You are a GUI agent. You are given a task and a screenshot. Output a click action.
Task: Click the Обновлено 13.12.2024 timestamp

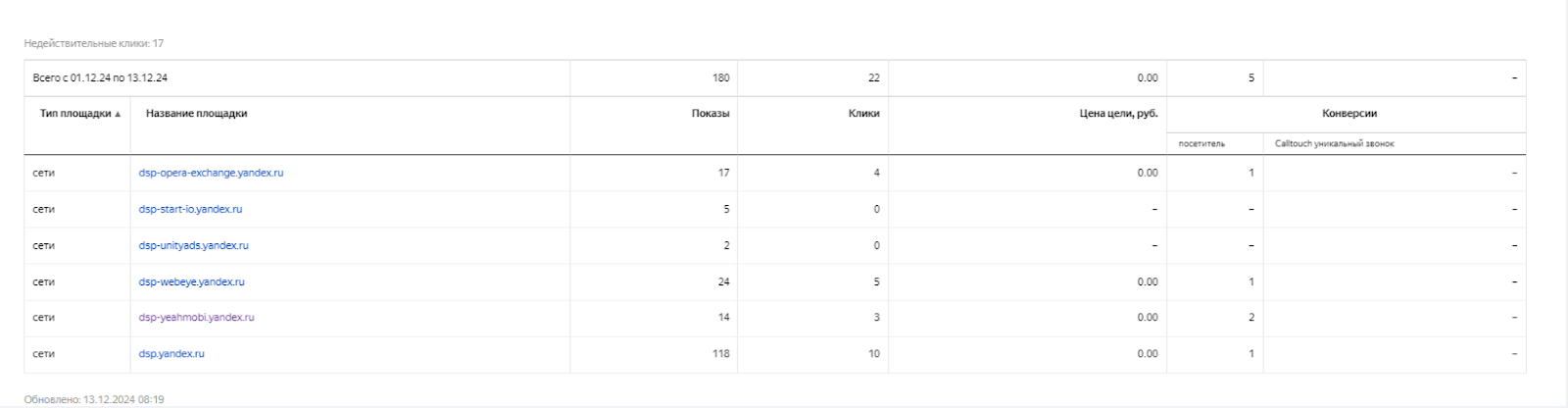94,399
